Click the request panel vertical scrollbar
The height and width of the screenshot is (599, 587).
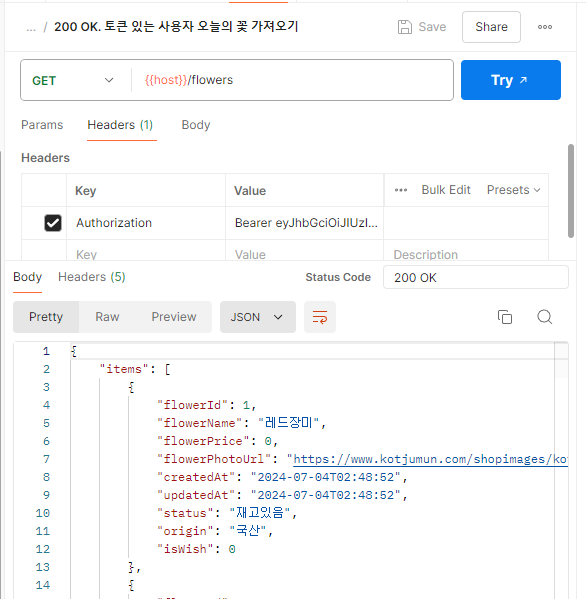tap(571, 191)
